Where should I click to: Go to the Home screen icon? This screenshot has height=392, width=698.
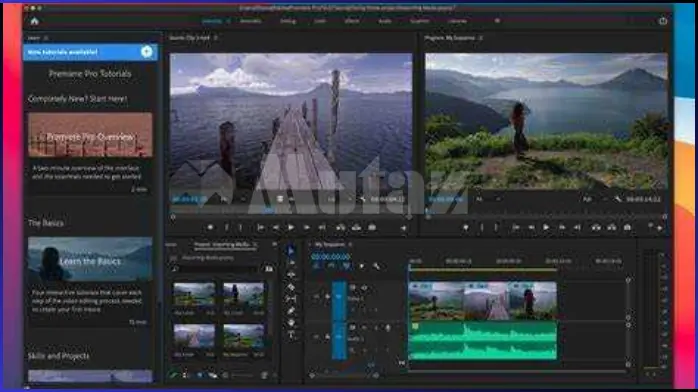tap(34, 21)
